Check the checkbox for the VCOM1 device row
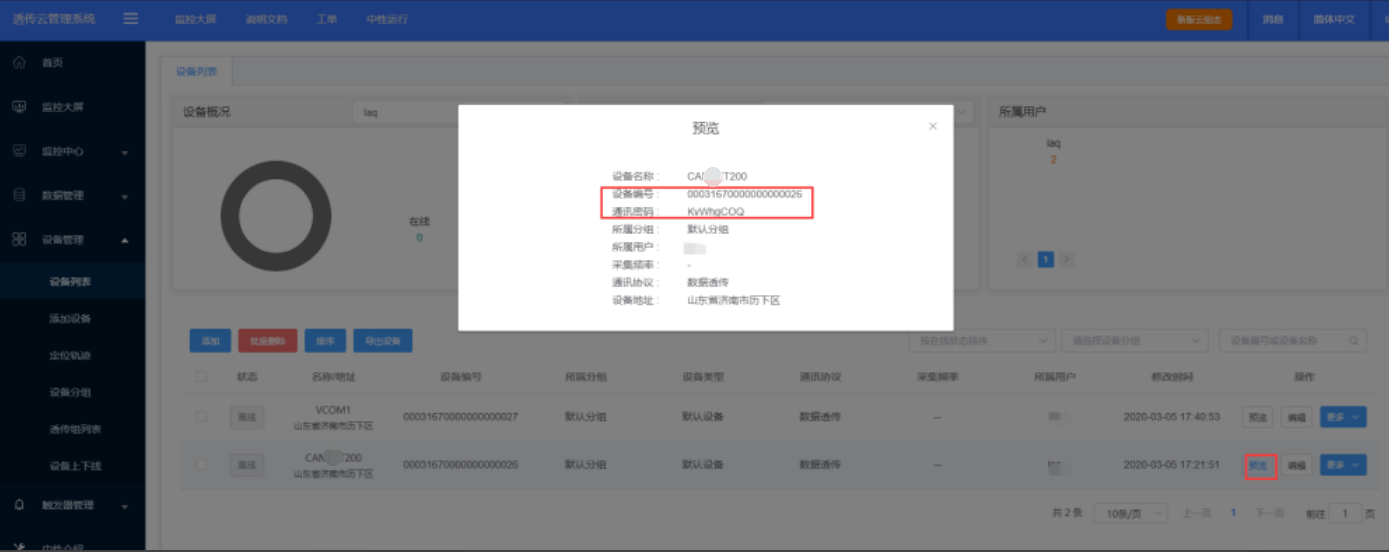Screen dimensions: 1389x552 (202, 417)
